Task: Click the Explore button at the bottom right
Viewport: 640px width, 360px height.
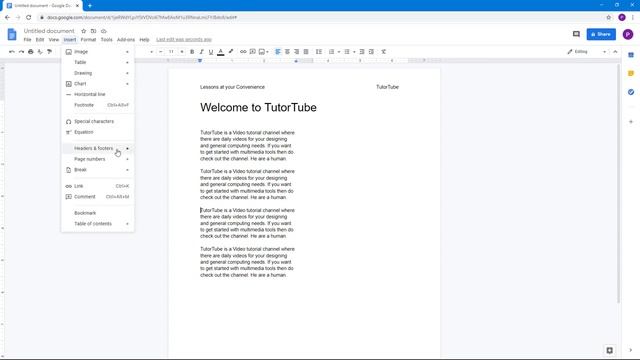Action: [609, 350]
